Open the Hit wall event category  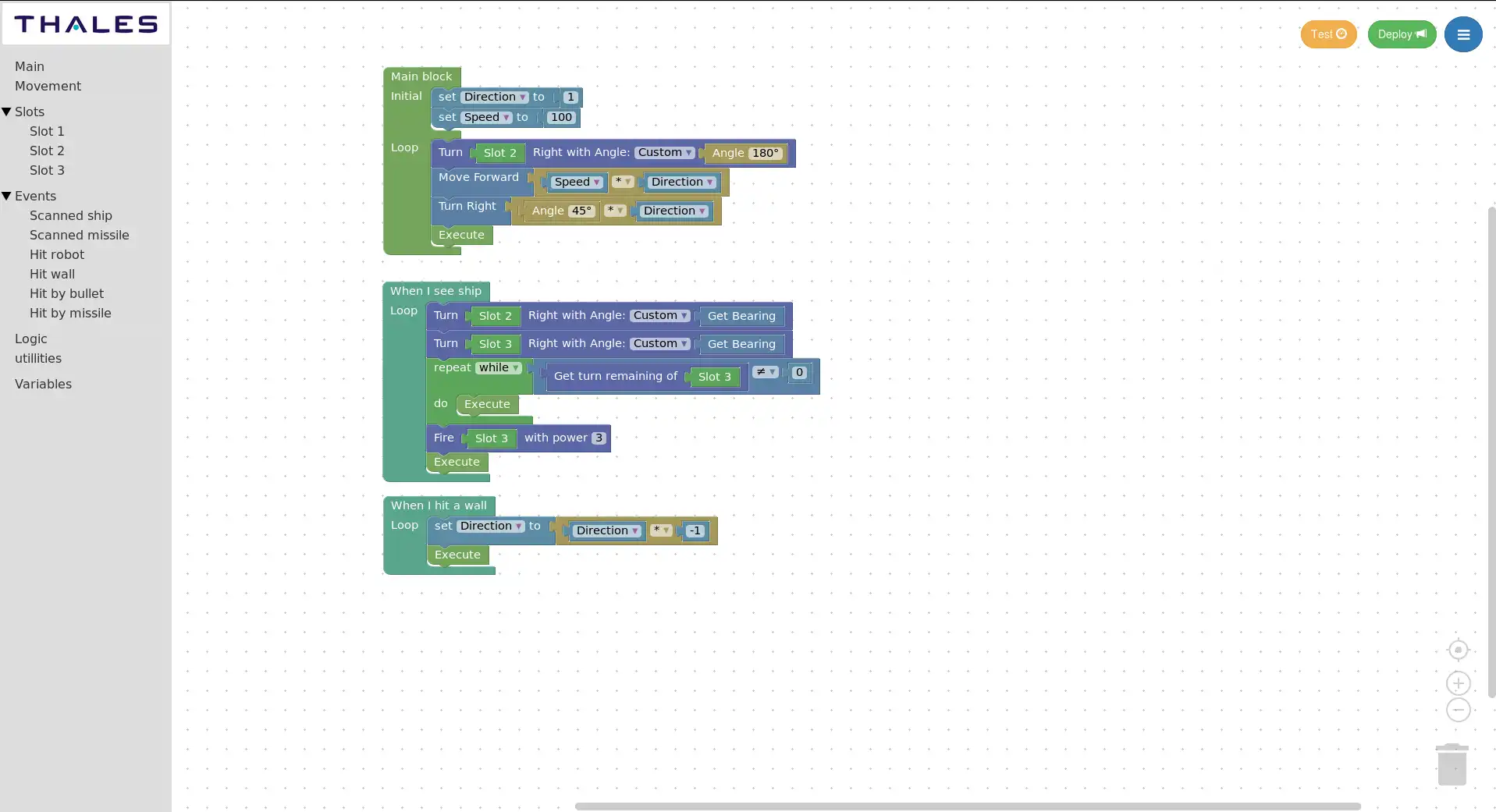[x=52, y=274]
